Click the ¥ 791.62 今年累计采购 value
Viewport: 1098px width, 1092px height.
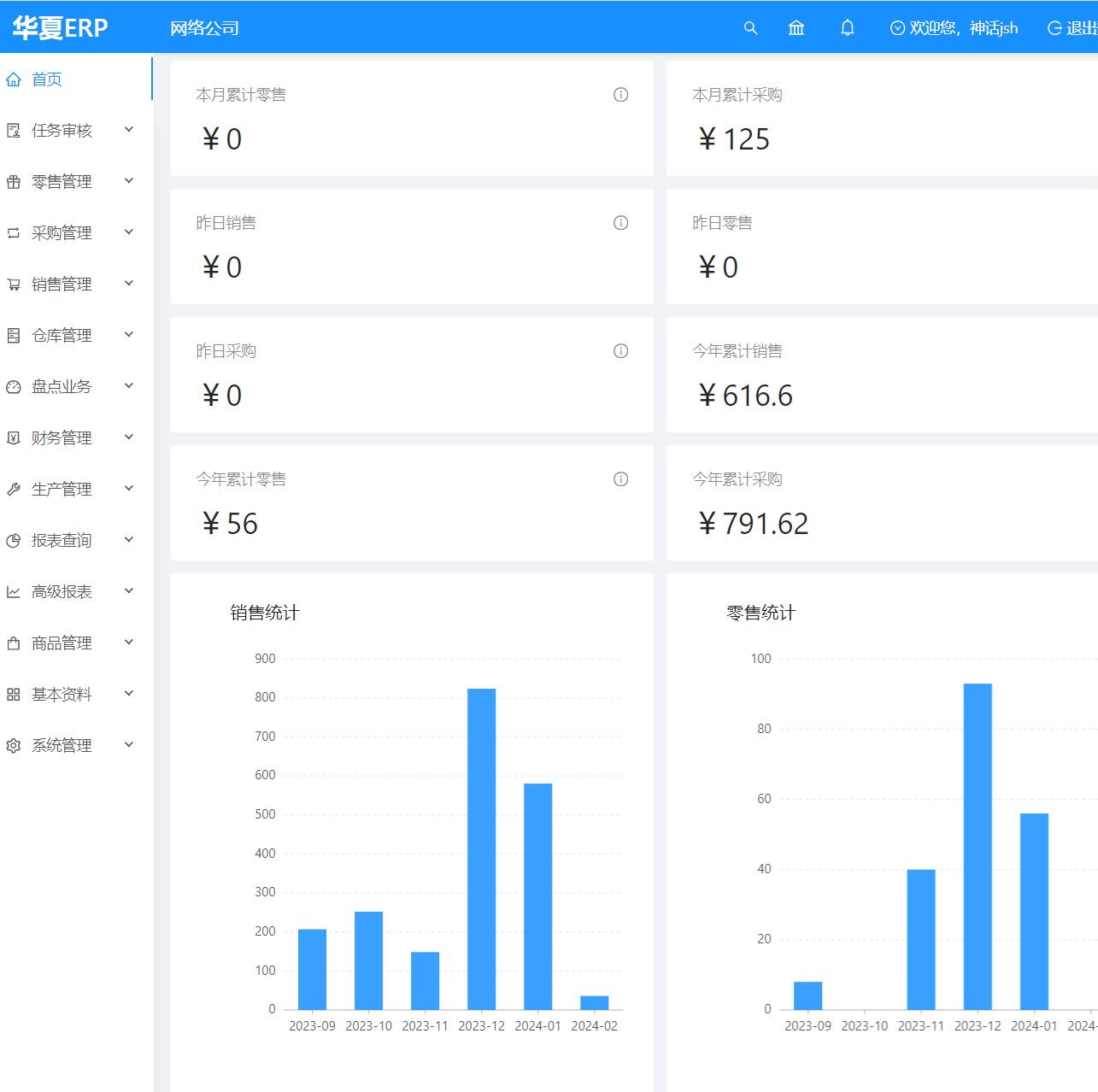point(753,524)
